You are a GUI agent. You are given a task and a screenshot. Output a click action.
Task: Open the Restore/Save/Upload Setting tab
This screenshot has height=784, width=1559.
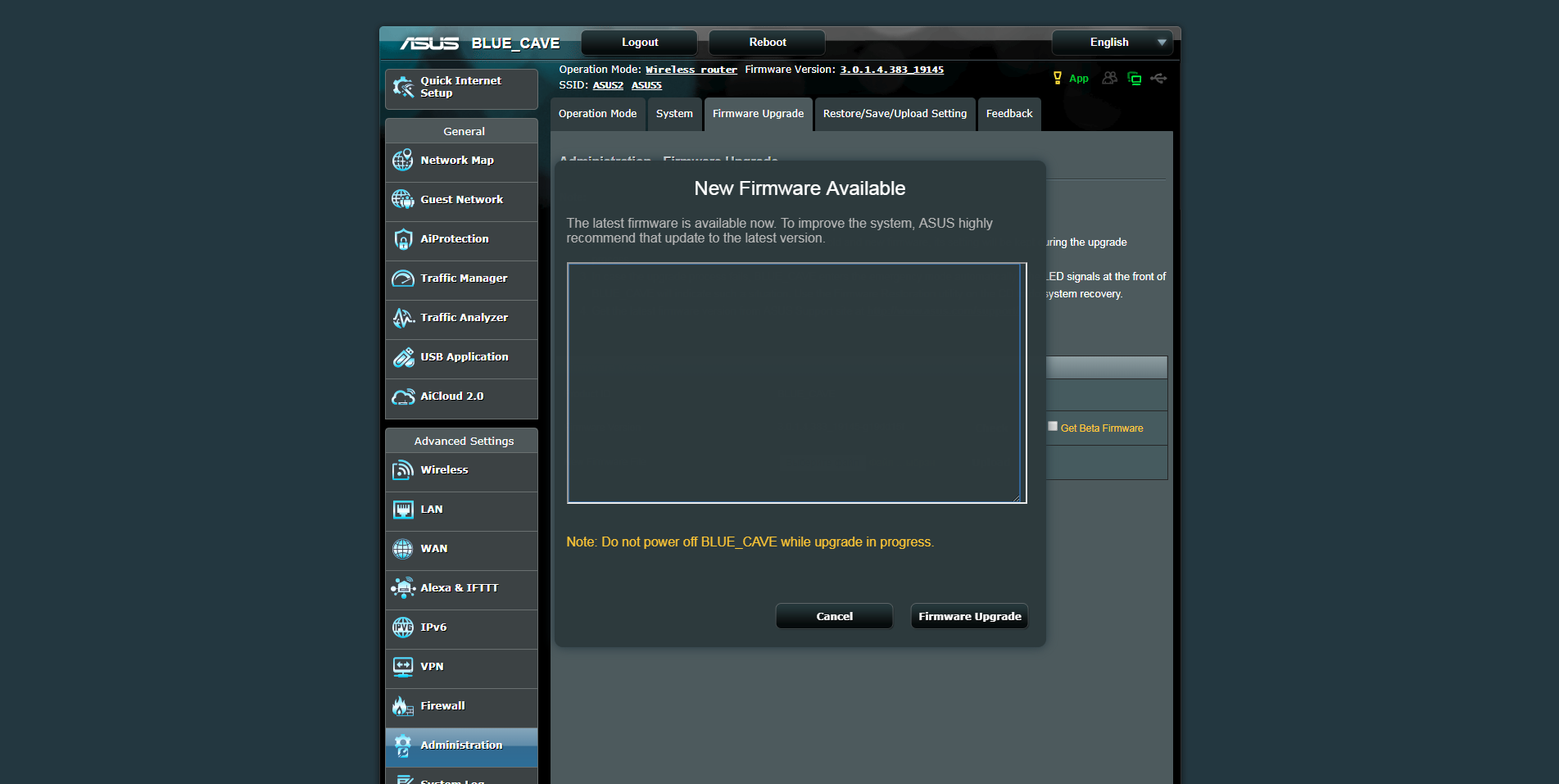(x=895, y=114)
